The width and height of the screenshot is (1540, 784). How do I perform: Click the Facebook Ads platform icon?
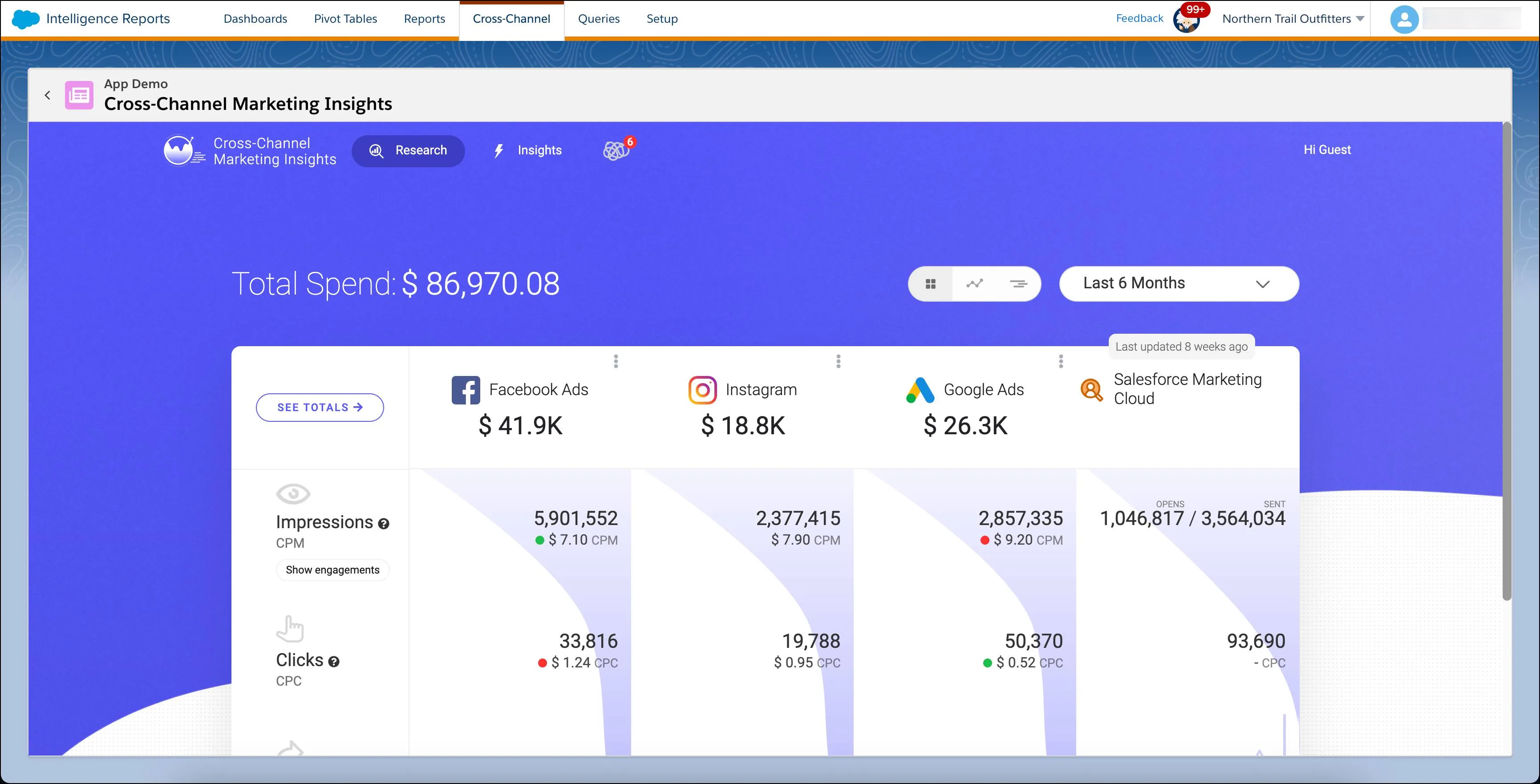(x=463, y=389)
